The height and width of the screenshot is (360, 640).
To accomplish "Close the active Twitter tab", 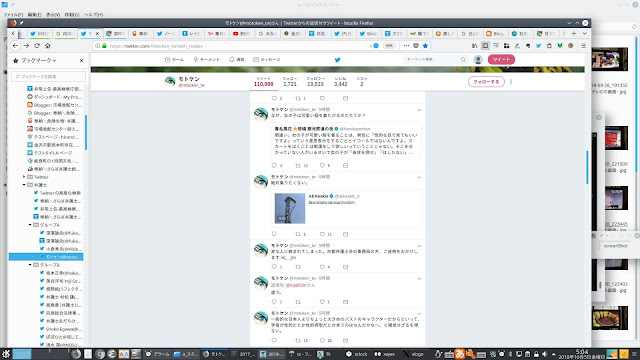I will click(x=97, y=33).
